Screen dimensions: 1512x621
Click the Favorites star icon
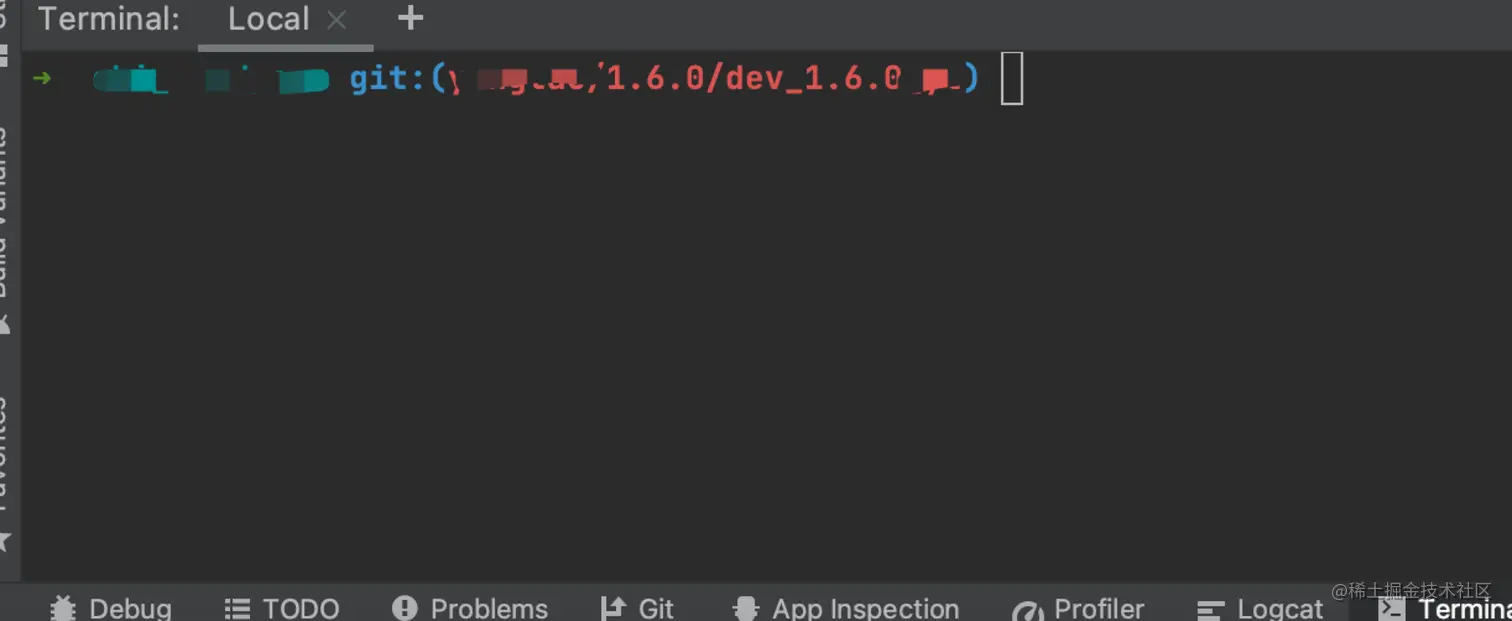point(4,541)
